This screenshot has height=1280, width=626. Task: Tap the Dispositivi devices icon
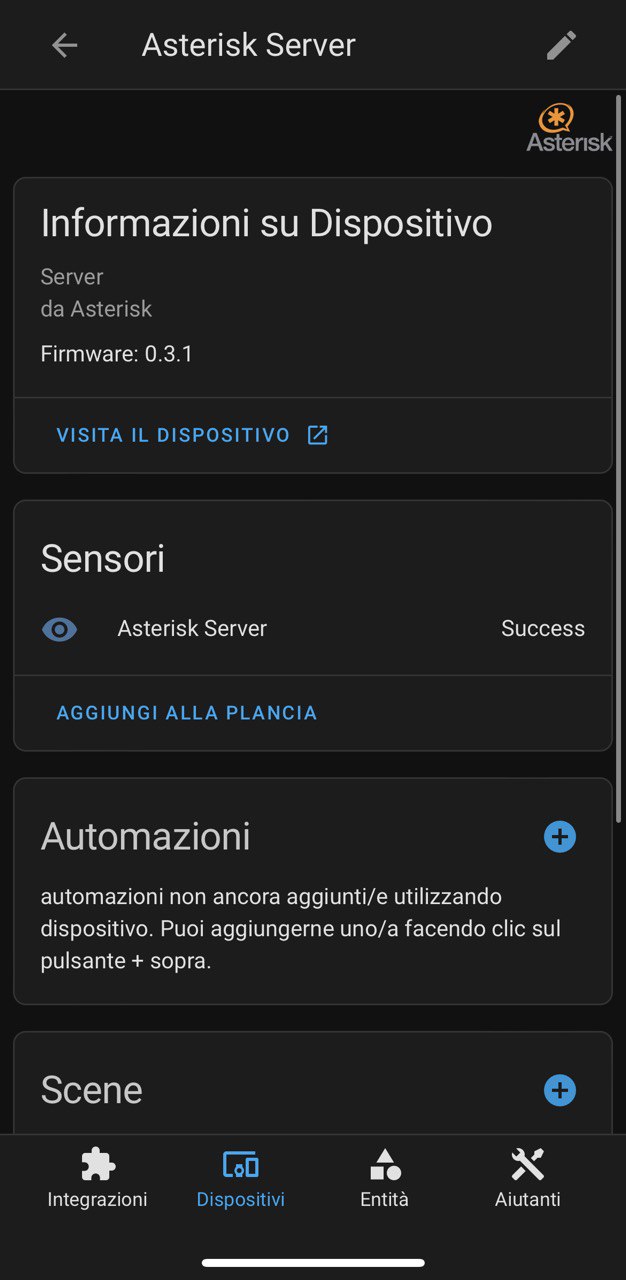240,1164
